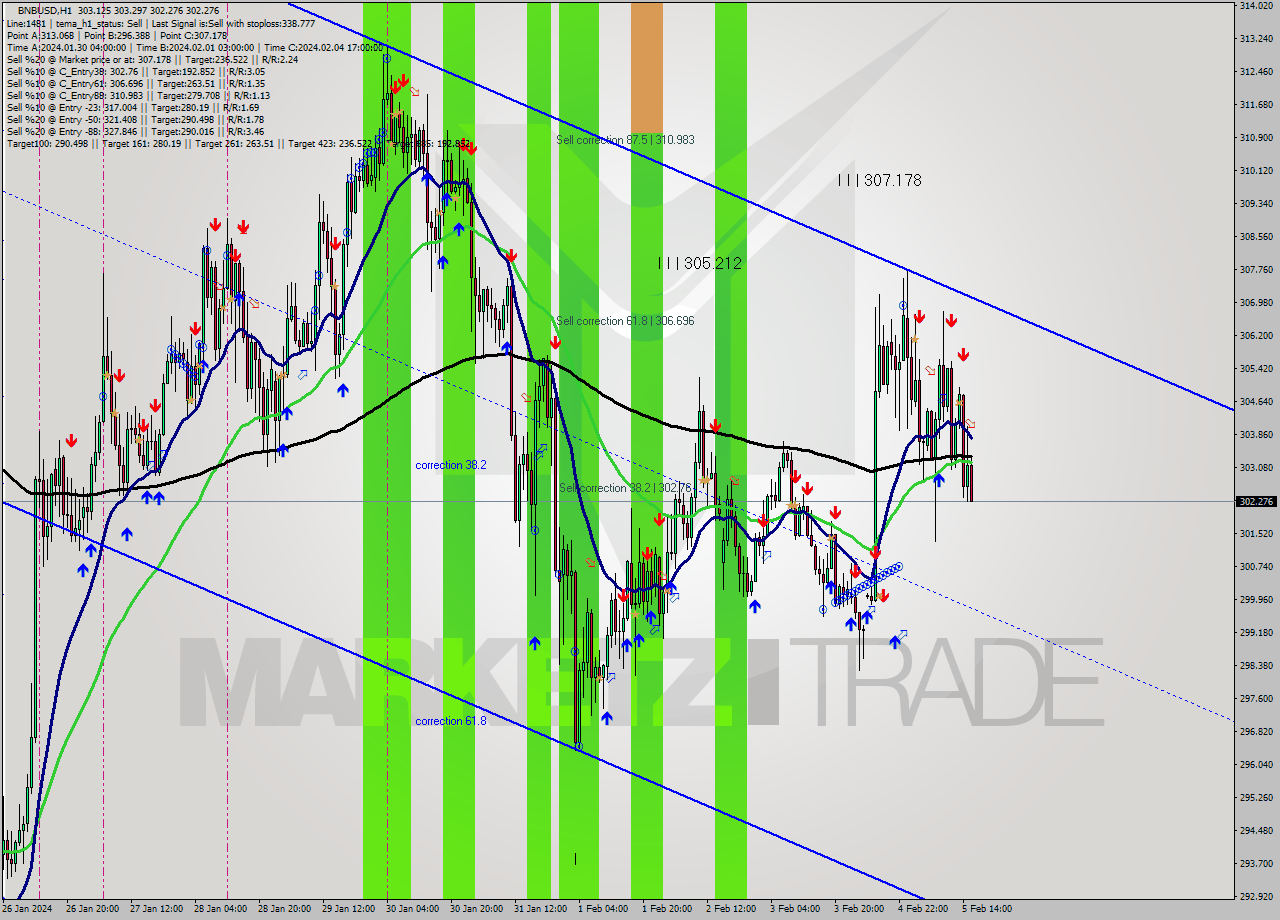Image resolution: width=1280 pixels, height=920 pixels.
Task: Select the 'Sell %20 @ Entry -50: 321.408' line
Action: 135,119
